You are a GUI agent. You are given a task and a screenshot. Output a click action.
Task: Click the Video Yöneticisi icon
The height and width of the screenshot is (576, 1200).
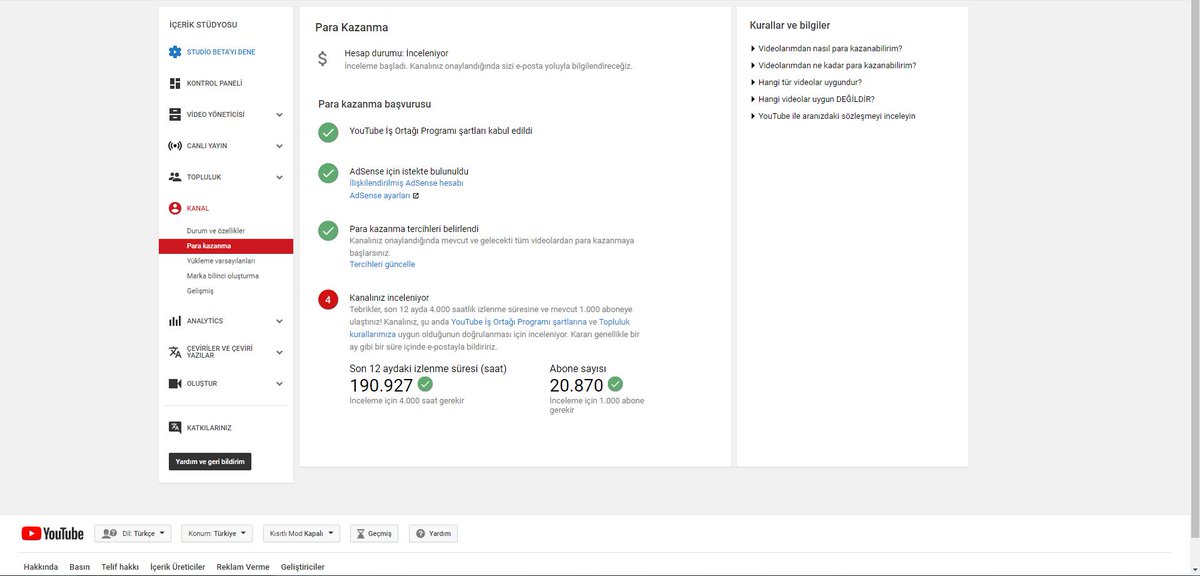(175, 114)
